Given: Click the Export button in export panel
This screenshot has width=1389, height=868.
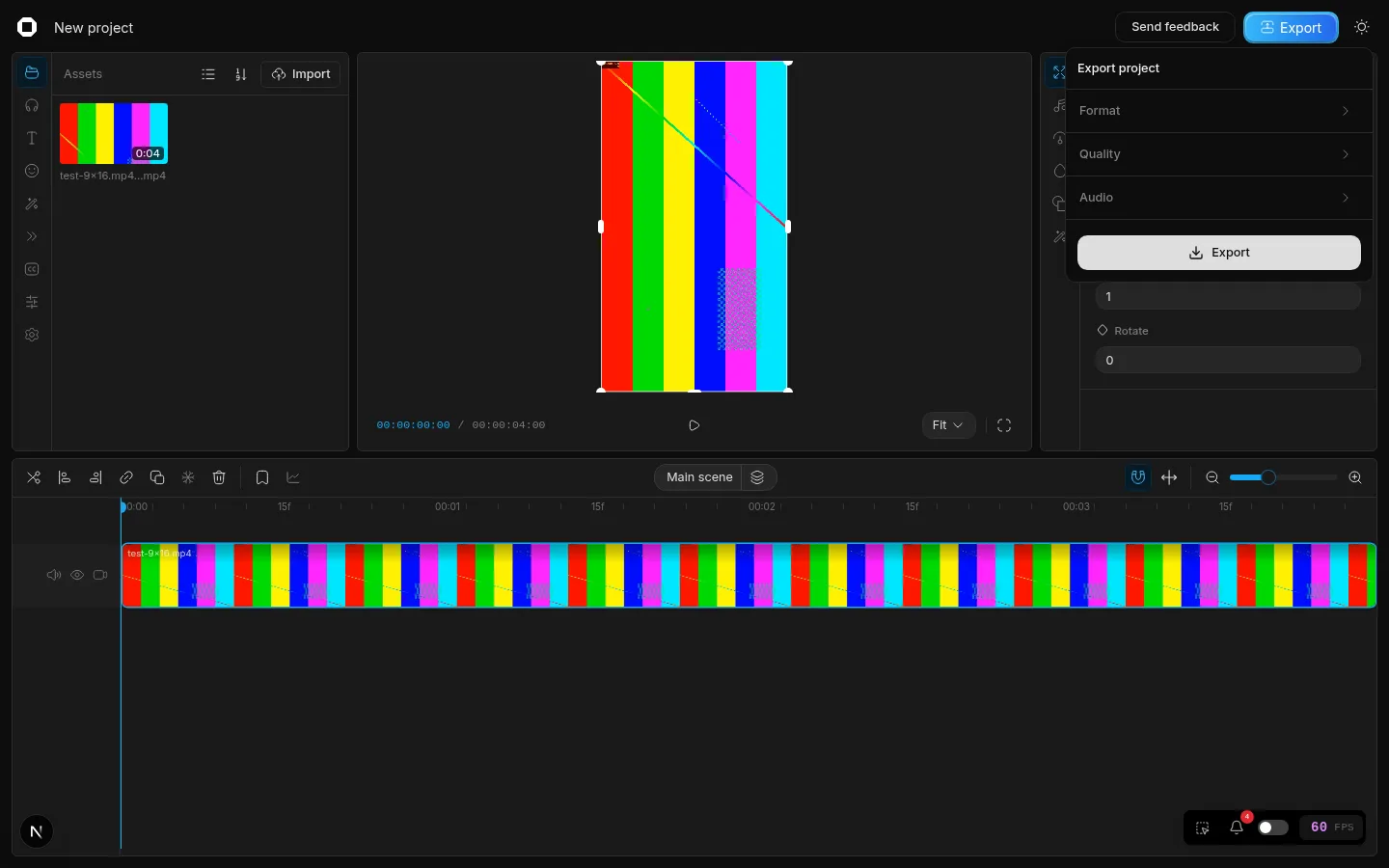Looking at the screenshot, I should [x=1219, y=253].
